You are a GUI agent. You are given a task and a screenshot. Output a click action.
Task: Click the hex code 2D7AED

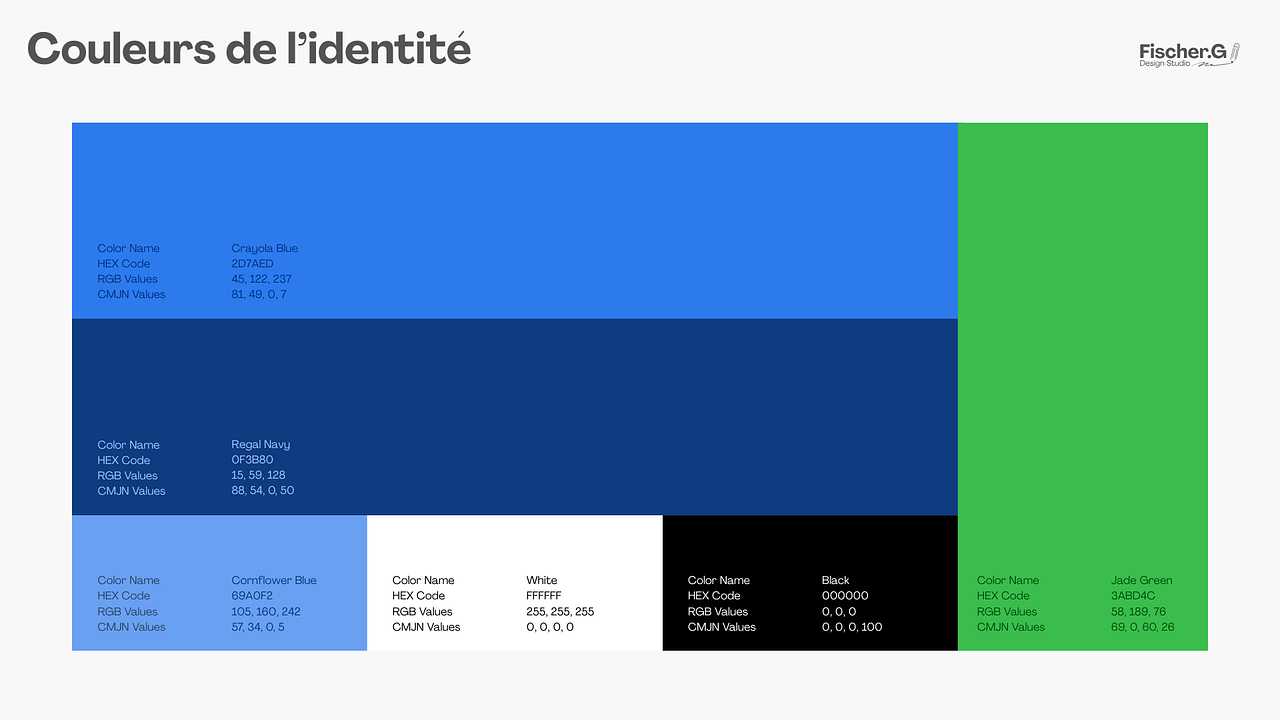[x=252, y=264]
